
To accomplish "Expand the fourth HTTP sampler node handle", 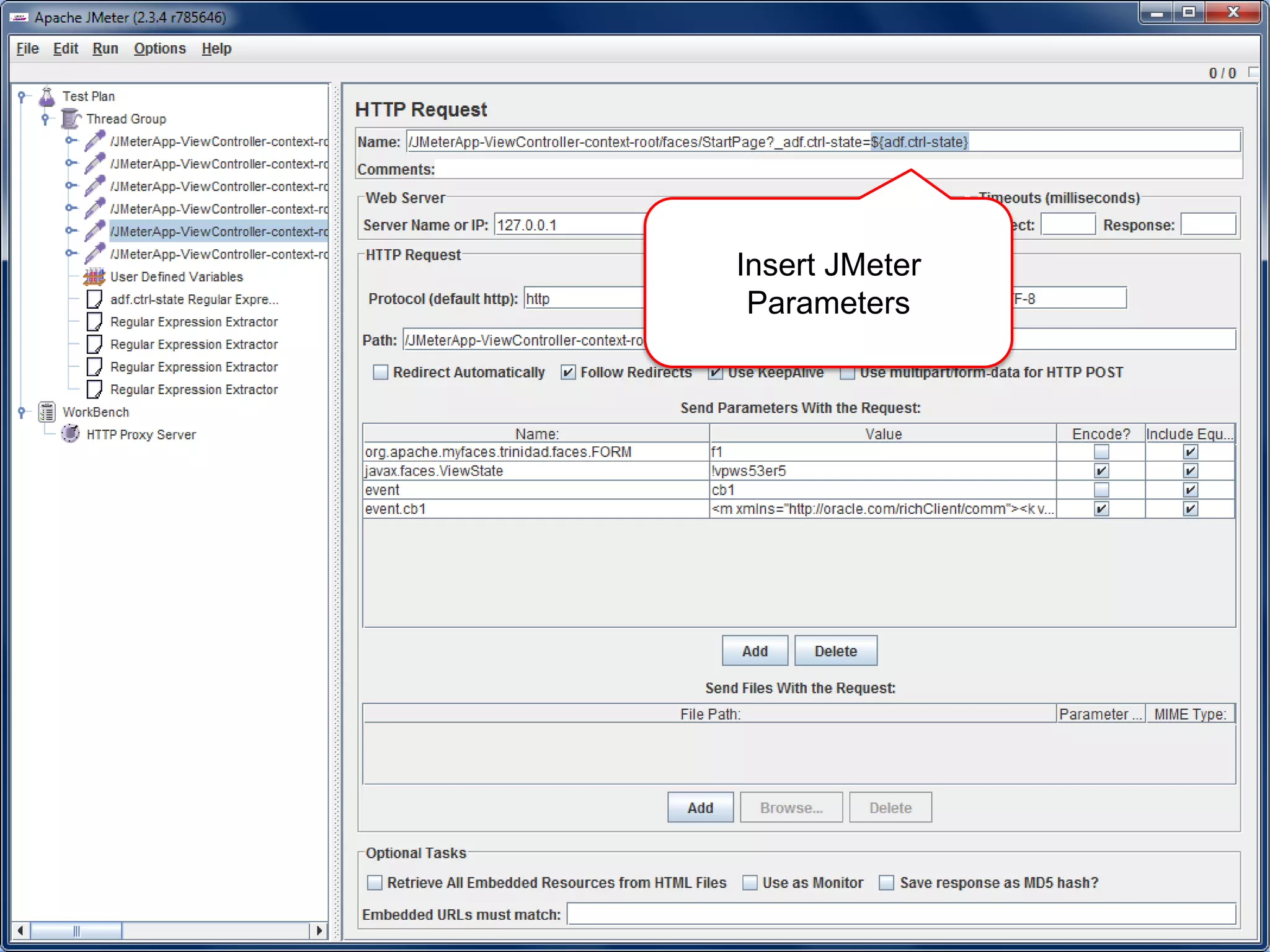I will pyautogui.click(x=71, y=208).
